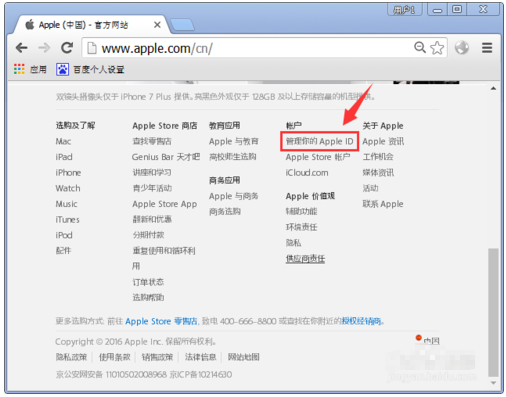Click the vertical scrollbar thumb
This screenshot has width=506, height=397.
pos(493,312)
